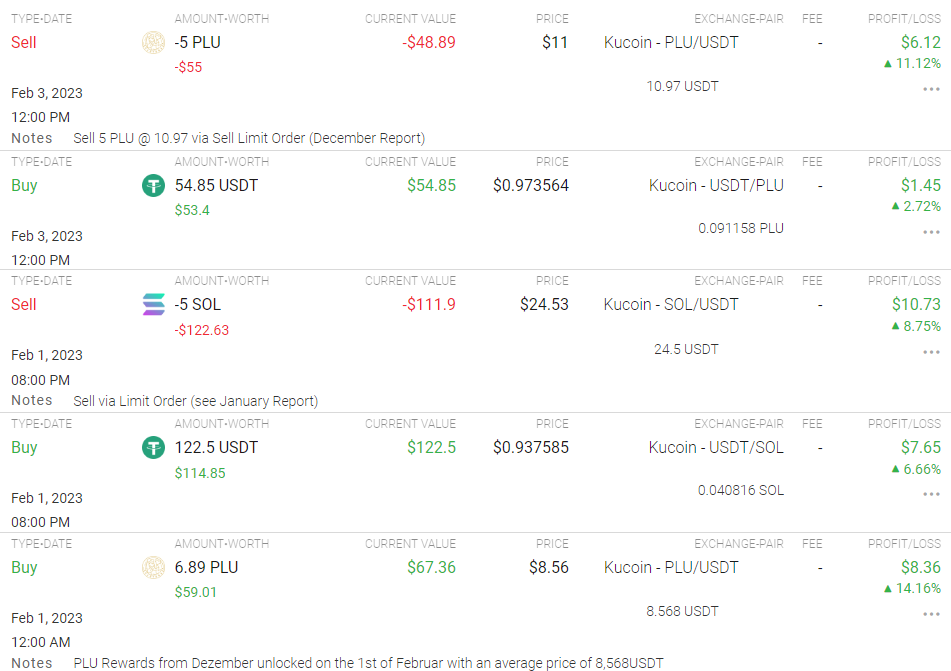Click the 'Sell via Limit Order' note
This screenshot has width=951, height=671.
pyautogui.click(x=196, y=401)
